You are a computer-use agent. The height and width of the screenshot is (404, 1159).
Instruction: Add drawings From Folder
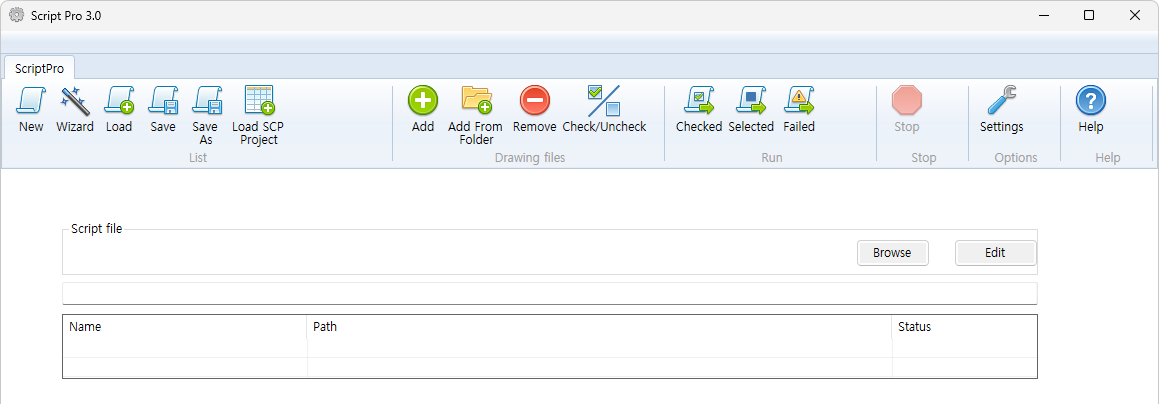475,115
